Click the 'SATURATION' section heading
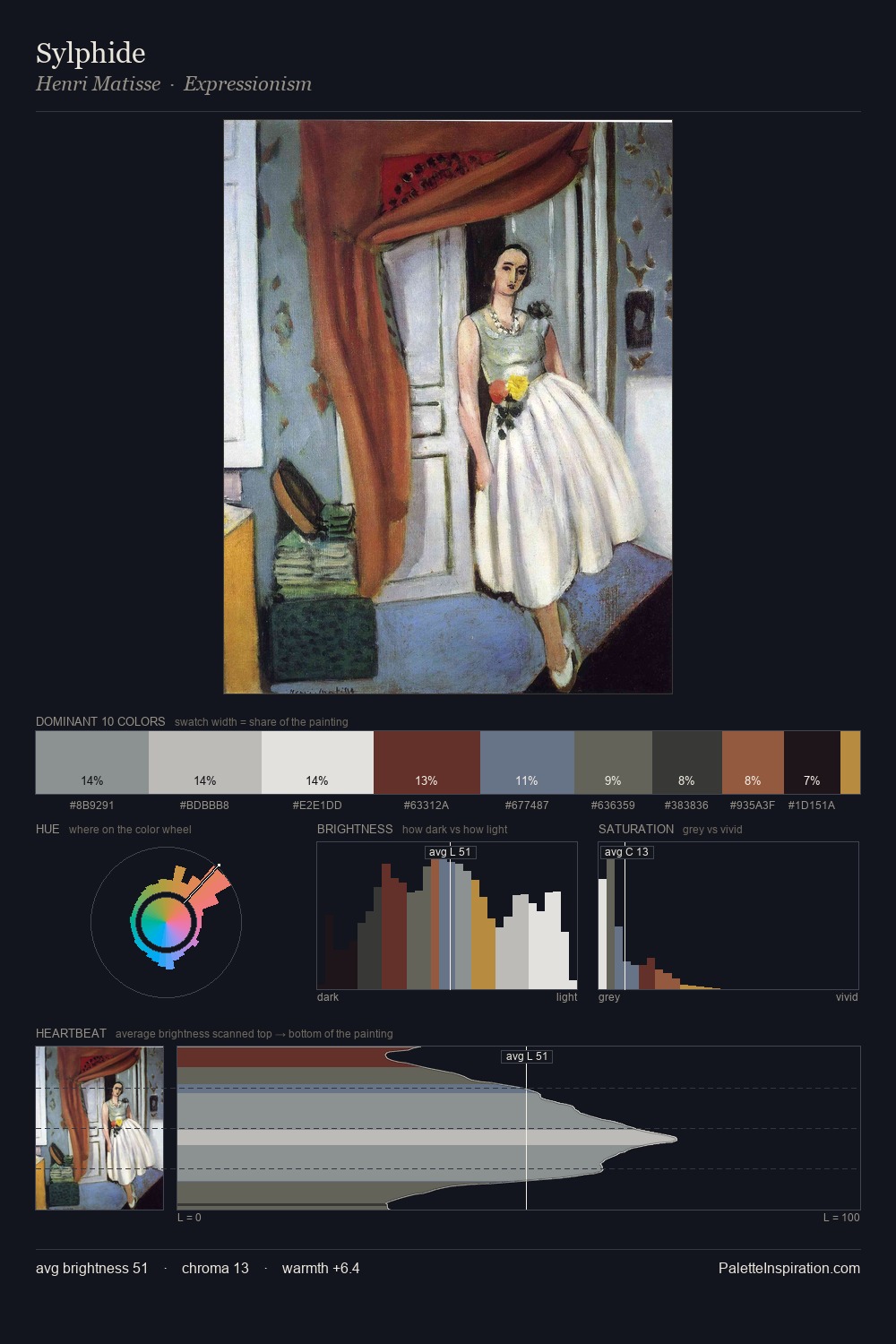The width and height of the screenshot is (896, 1344). coord(636,829)
